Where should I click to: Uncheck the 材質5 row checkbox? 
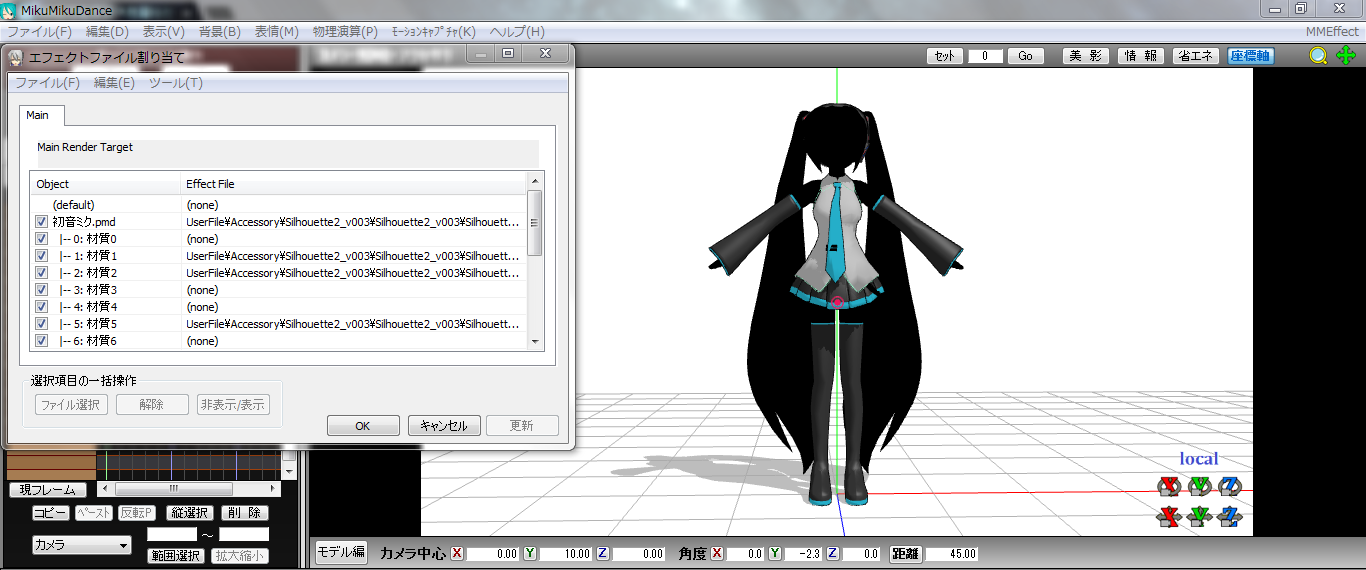[x=41, y=323]
